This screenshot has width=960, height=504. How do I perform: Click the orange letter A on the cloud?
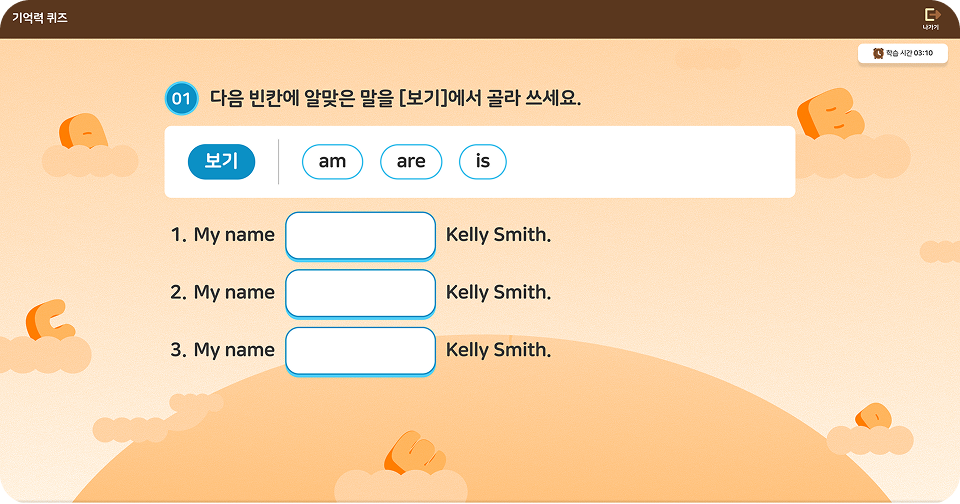click(82, 131)
